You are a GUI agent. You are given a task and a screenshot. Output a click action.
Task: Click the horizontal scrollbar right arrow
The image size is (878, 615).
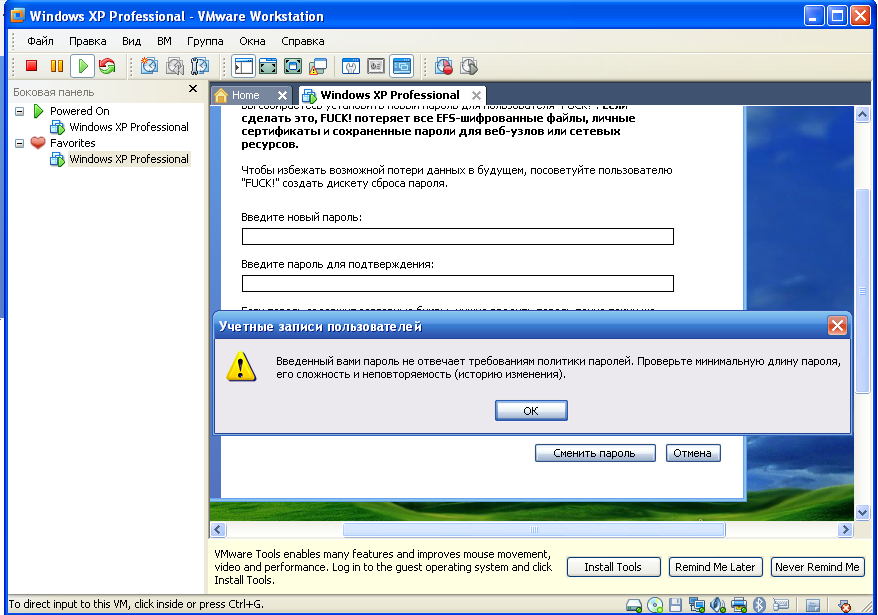click(x=845, y=529)
